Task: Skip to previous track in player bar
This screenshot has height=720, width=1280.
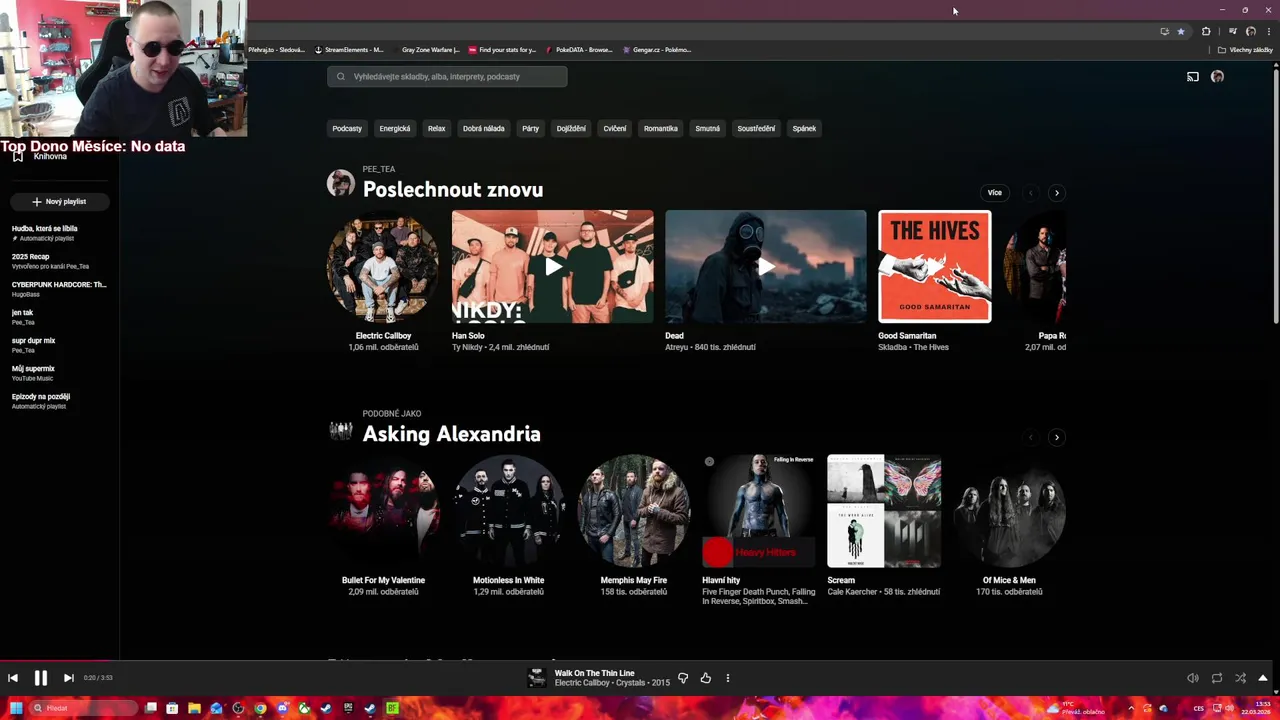Action: 13,678
